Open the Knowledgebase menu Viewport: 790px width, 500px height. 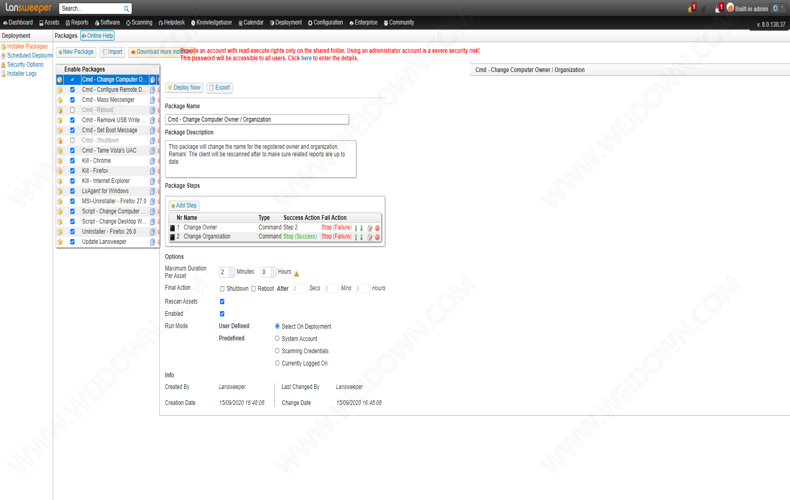click(x=211, y=23)
